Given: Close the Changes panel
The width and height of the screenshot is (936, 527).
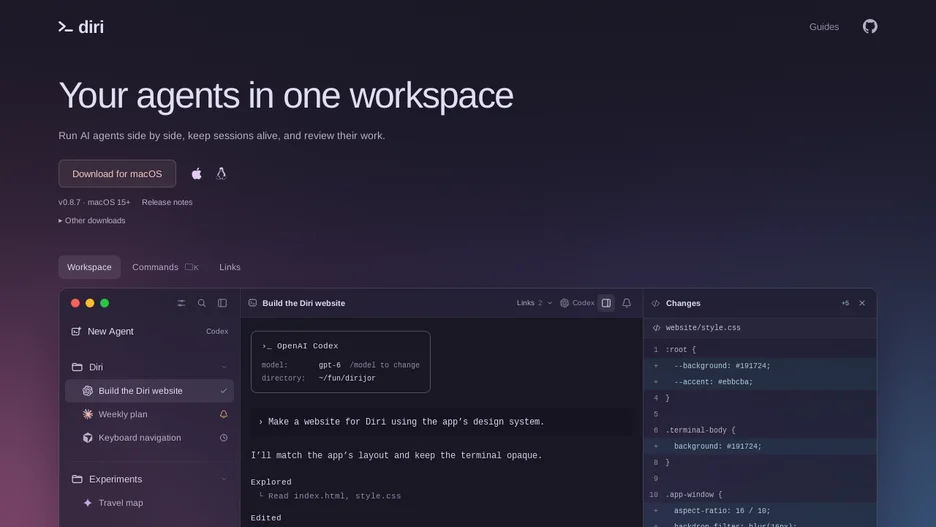Looking at the screenshot, I should pyautogui.click(x=862, y=303).
